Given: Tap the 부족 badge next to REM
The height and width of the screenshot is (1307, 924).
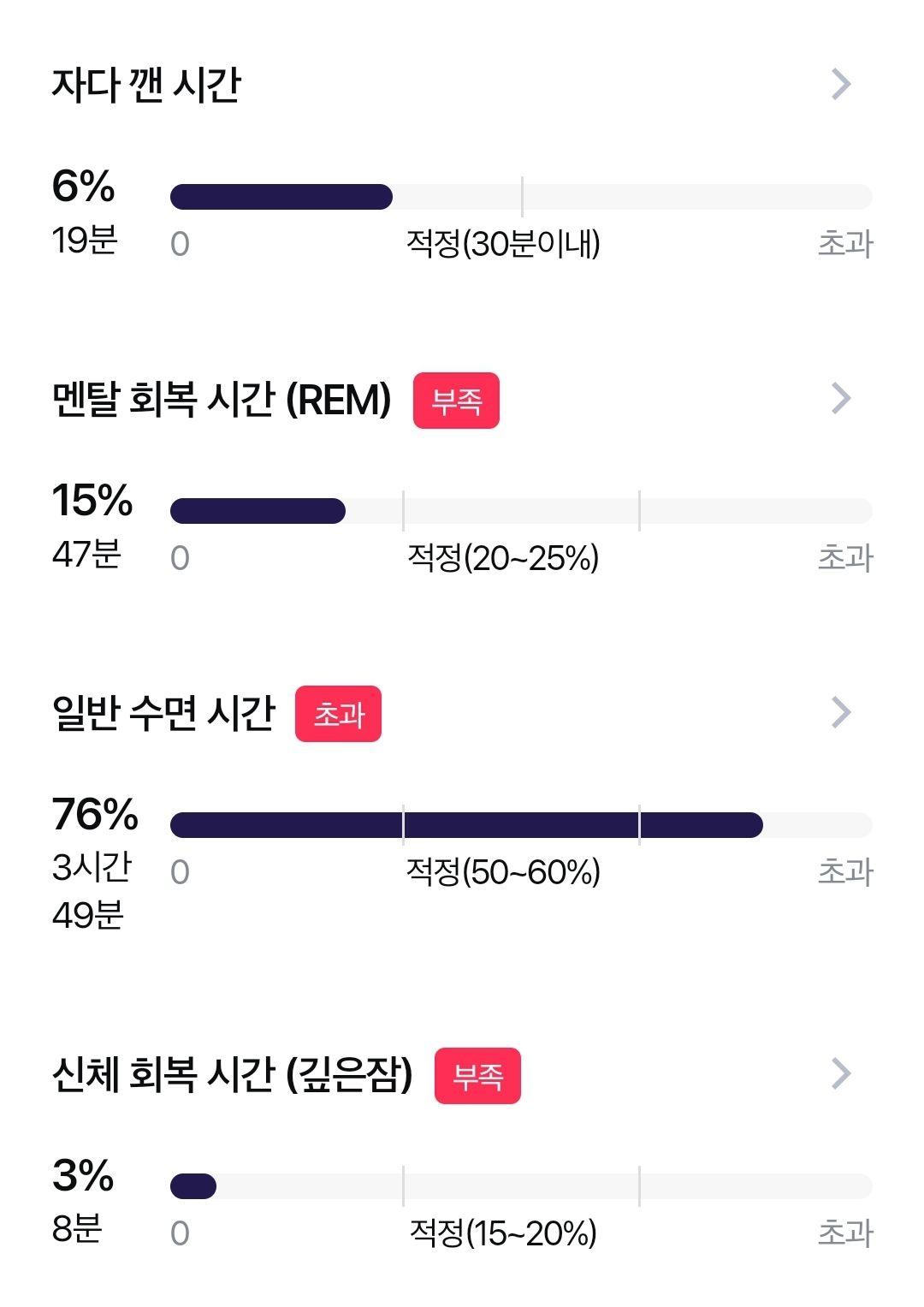Looking at the screenshot, I should 456,401.
